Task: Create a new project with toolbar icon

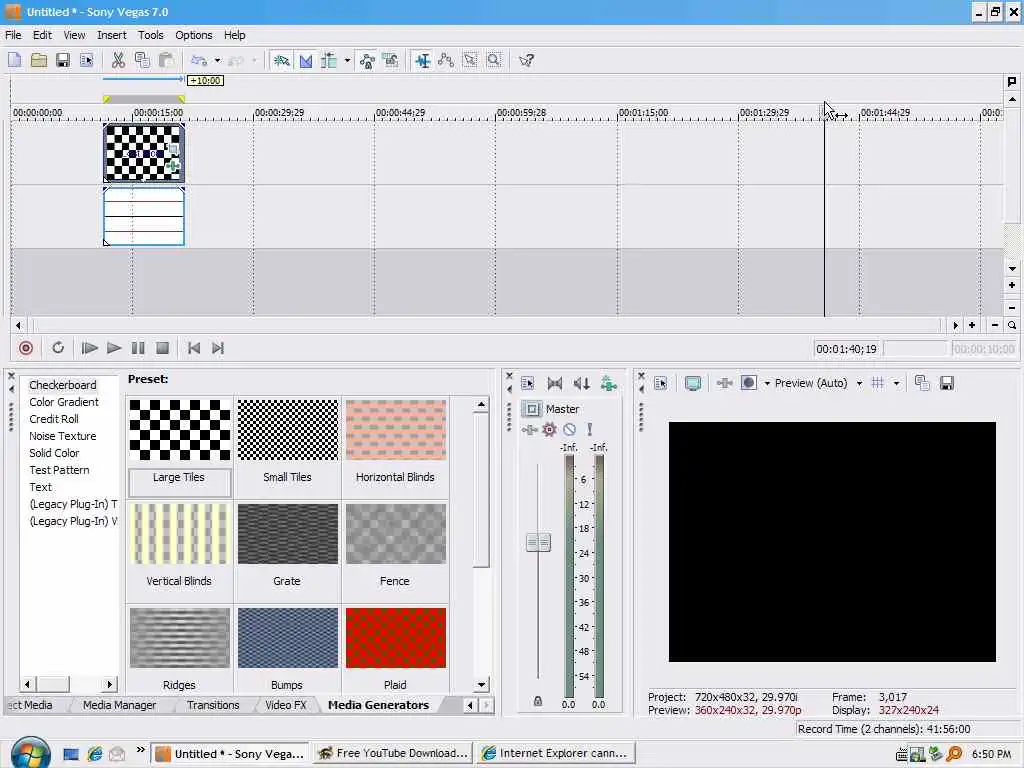Action: coord(14,60)
